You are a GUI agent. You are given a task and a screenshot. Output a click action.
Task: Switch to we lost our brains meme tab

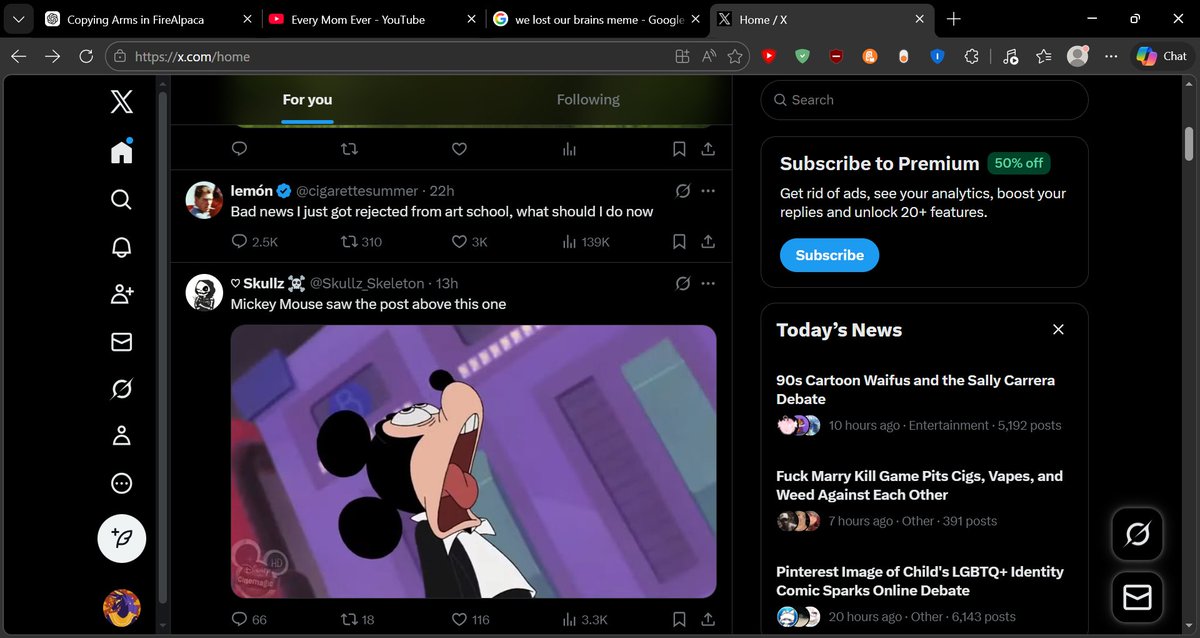[596, 19]
